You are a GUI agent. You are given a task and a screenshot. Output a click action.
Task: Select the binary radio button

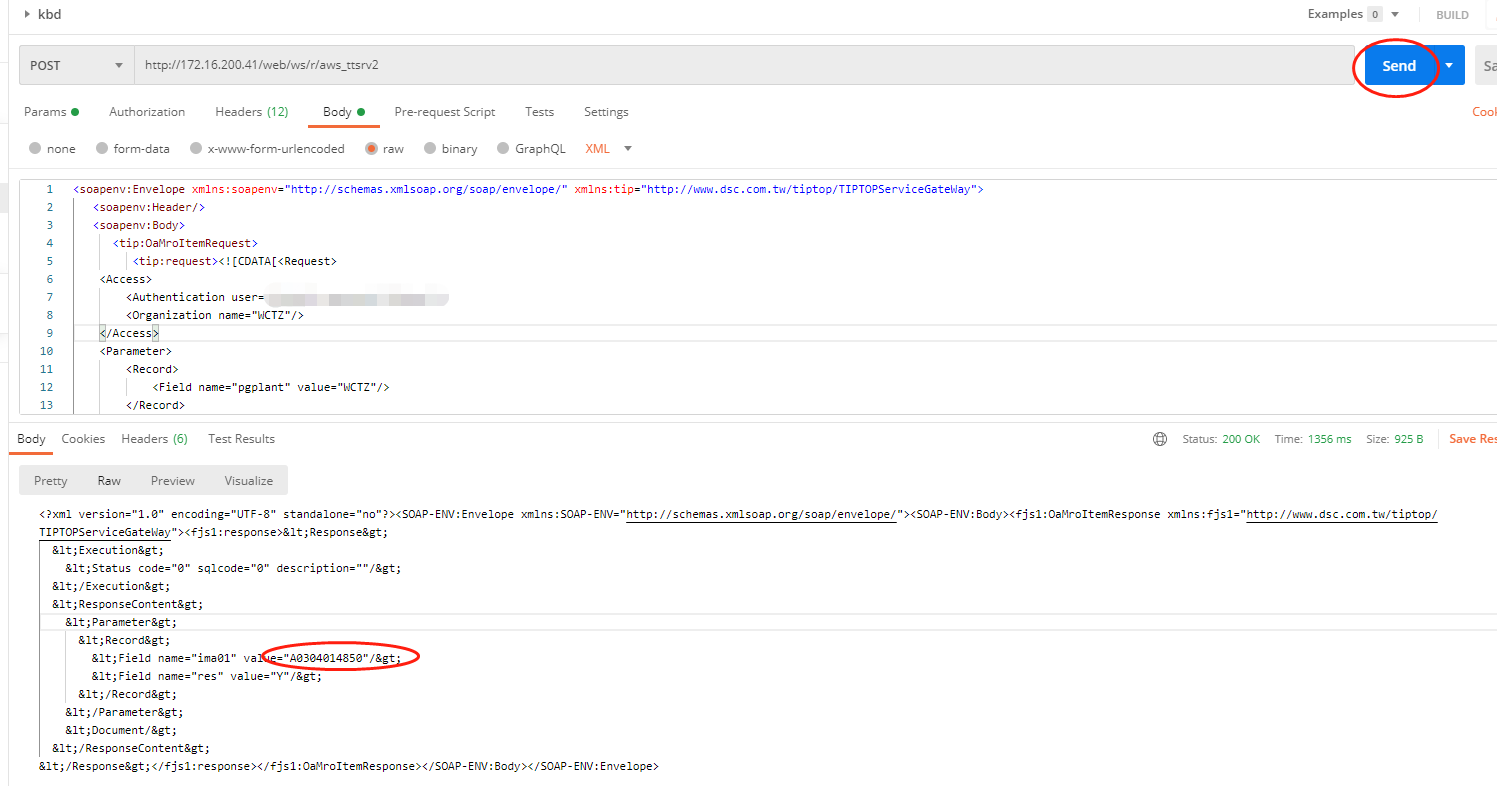click(x=430, y=149)
